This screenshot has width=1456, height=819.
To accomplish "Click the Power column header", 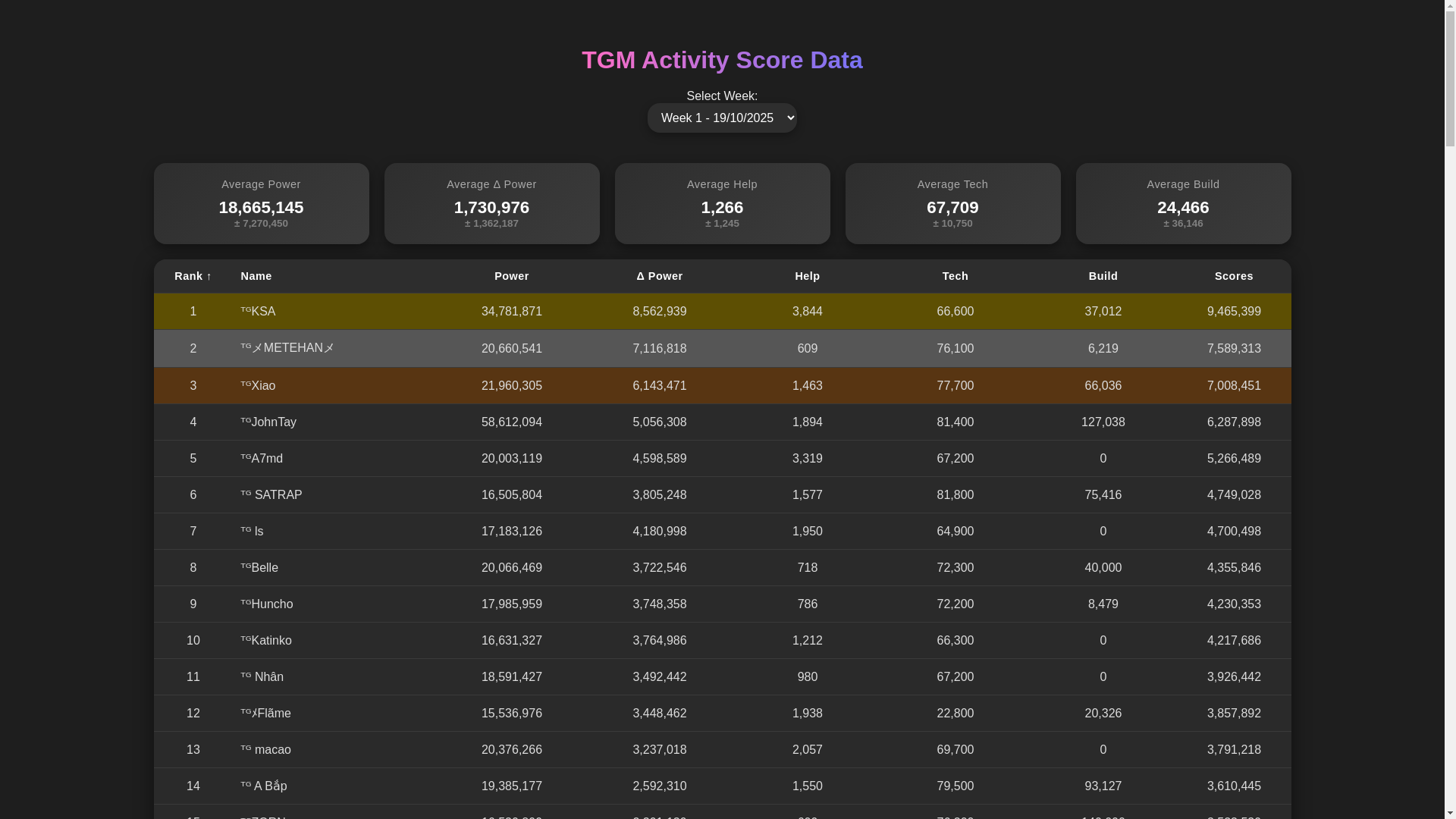I will click(x=511, y=277).
